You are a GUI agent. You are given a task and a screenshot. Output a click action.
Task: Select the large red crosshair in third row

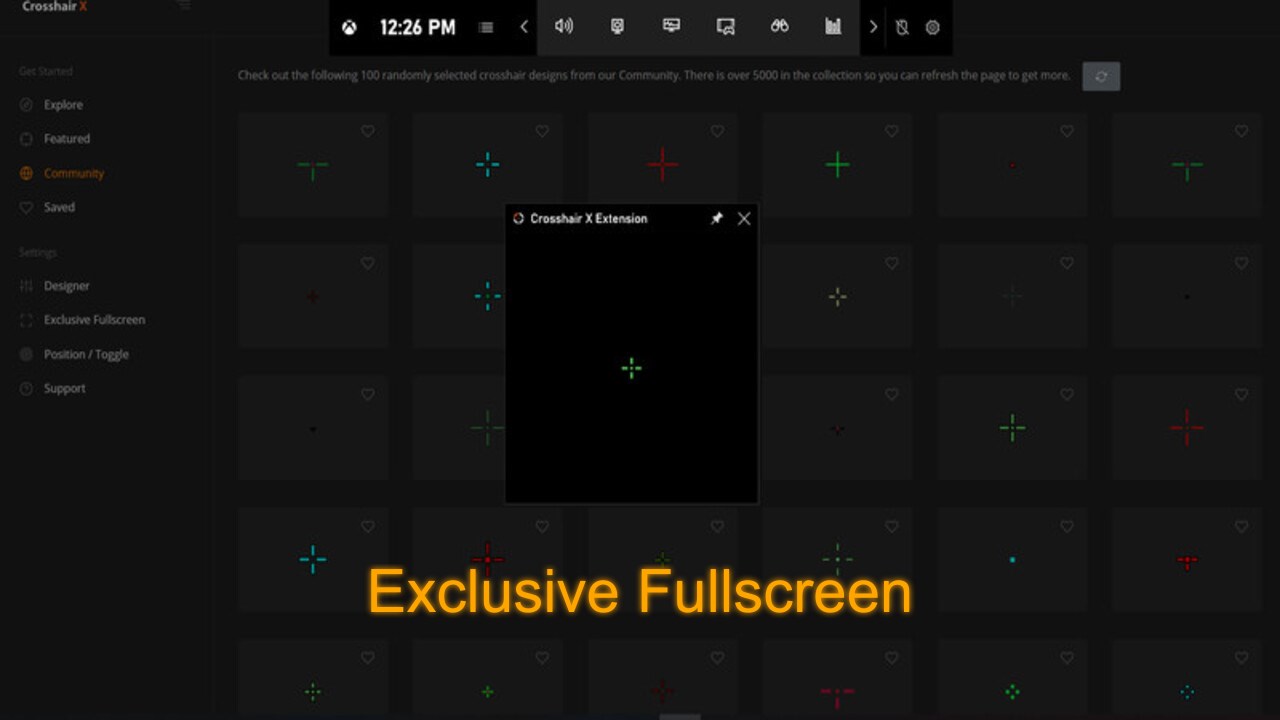tap(1187, 428)
